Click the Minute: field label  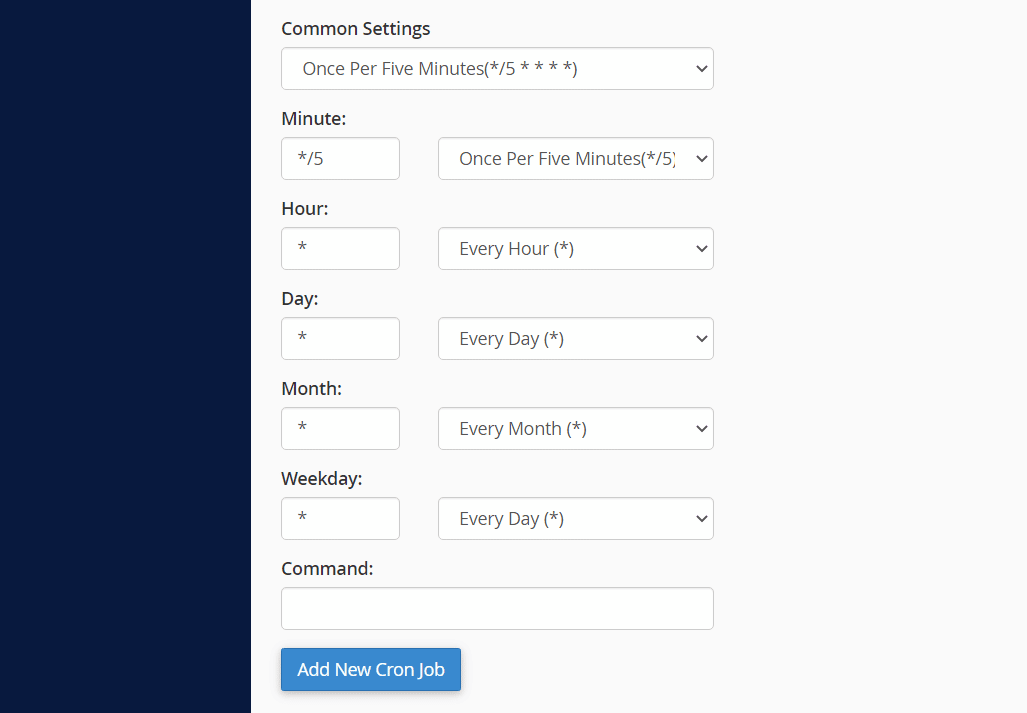314,119
